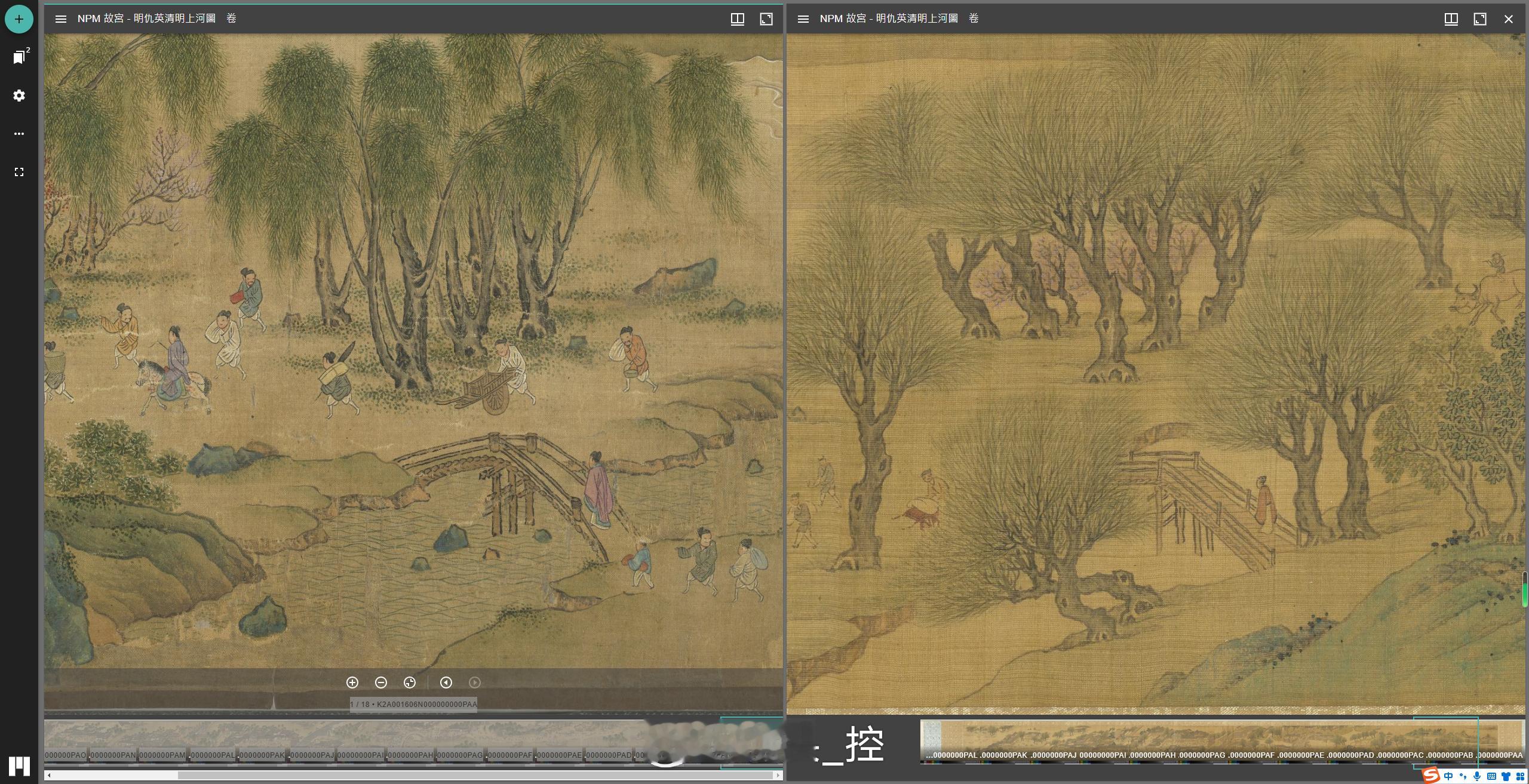The image size is (1529, 784).
Task: Open IME toolbox grid icon
Action: tap(1519, 776)
